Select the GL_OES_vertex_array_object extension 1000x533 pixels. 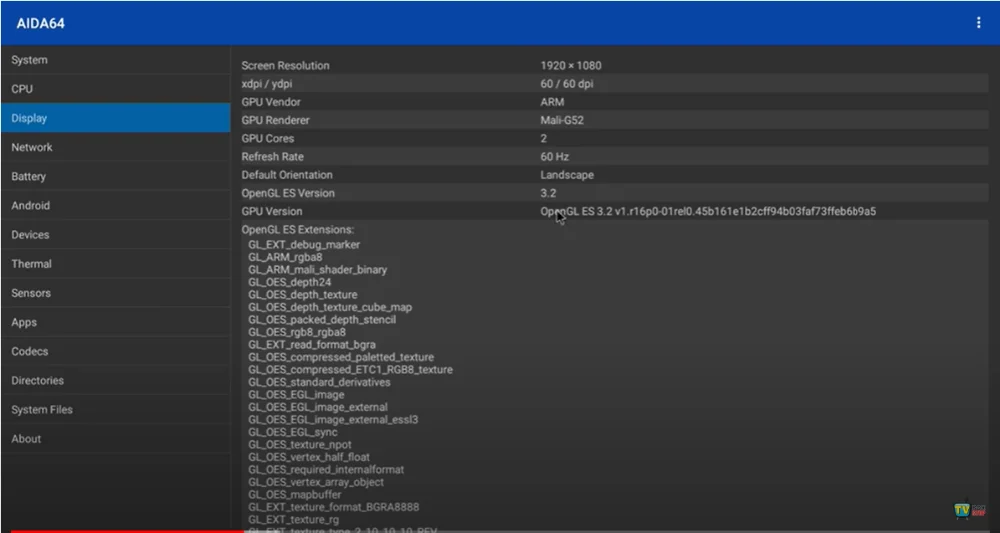[x=316, y=482]
